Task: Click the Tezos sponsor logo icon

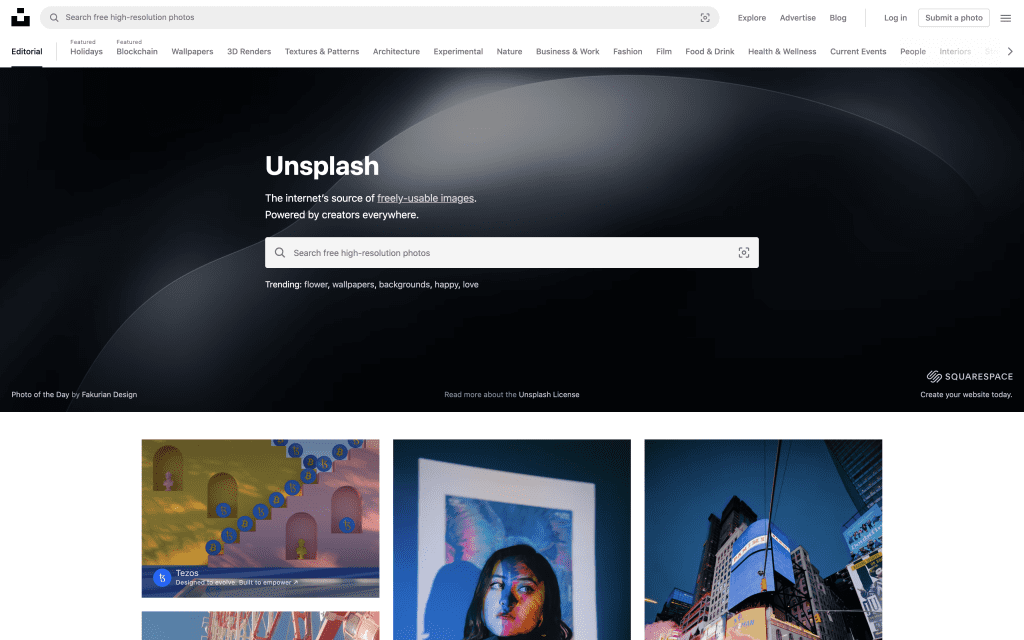Action: 162,577
